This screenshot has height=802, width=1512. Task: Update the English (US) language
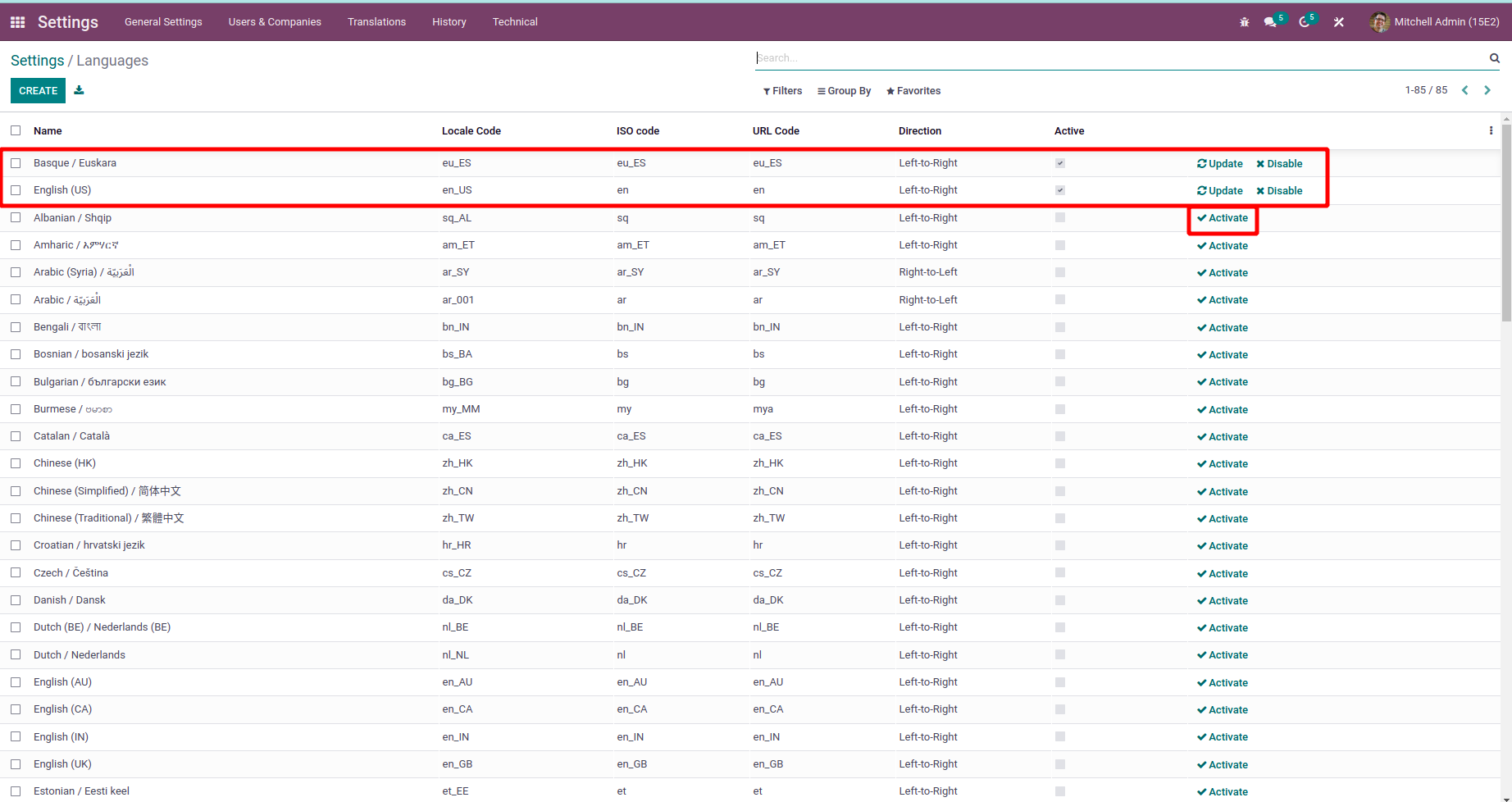1220,191
